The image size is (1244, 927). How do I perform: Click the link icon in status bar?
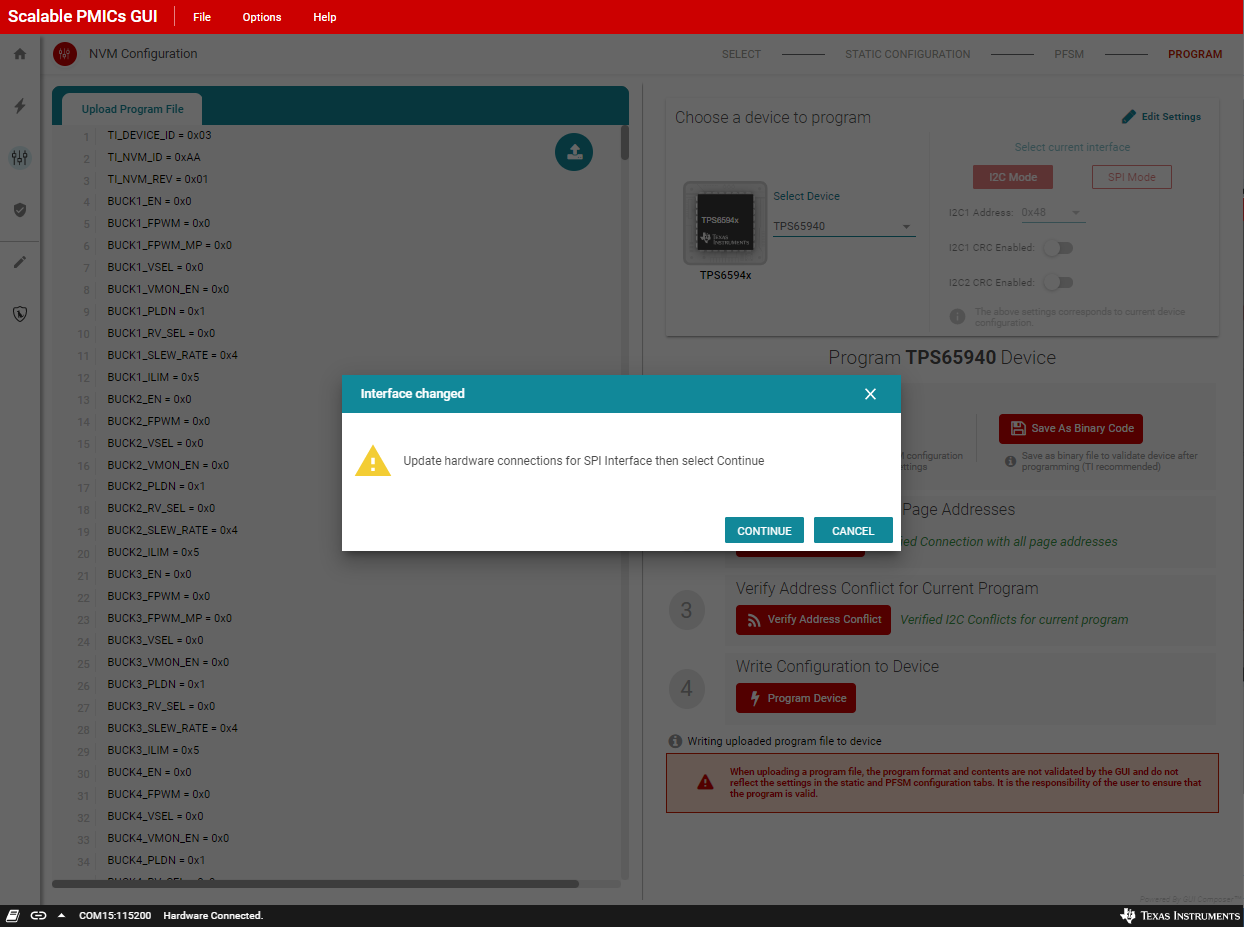pos(38,915)
